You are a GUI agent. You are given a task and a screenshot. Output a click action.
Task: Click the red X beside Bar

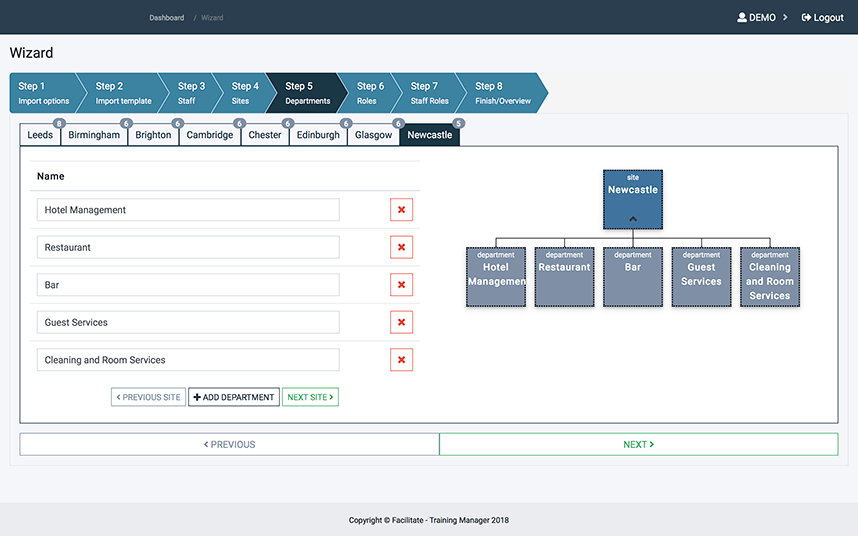coord(401,285)
